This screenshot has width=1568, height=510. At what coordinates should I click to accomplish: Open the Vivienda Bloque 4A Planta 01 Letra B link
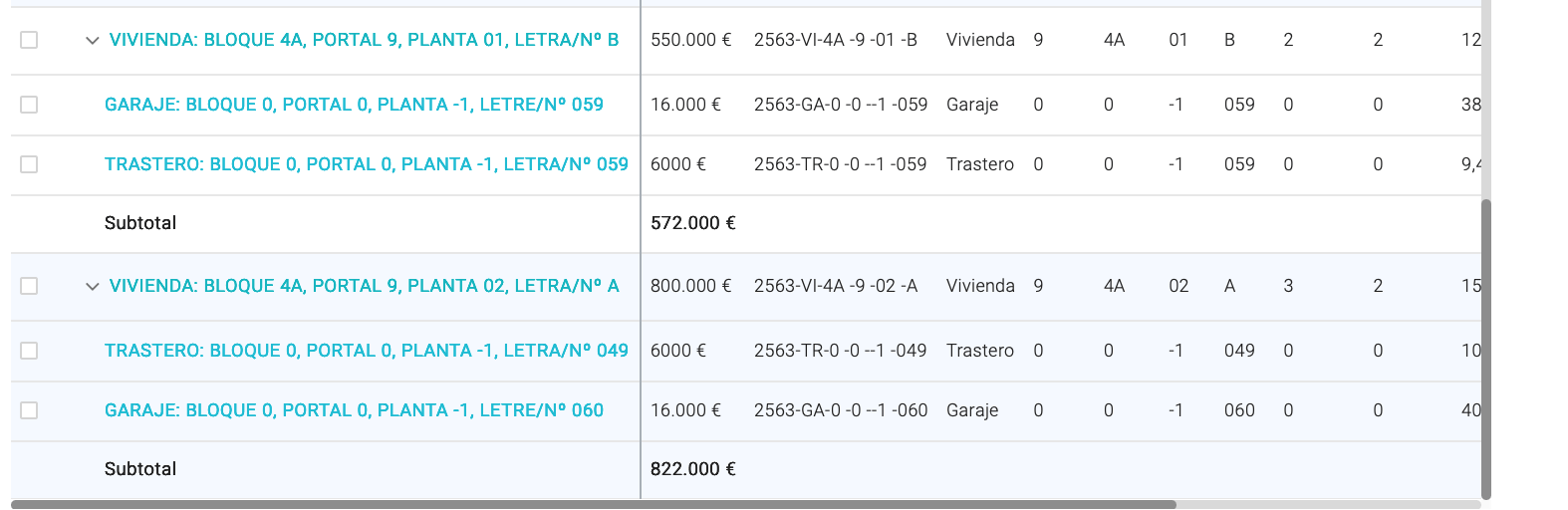pos(365,40)
